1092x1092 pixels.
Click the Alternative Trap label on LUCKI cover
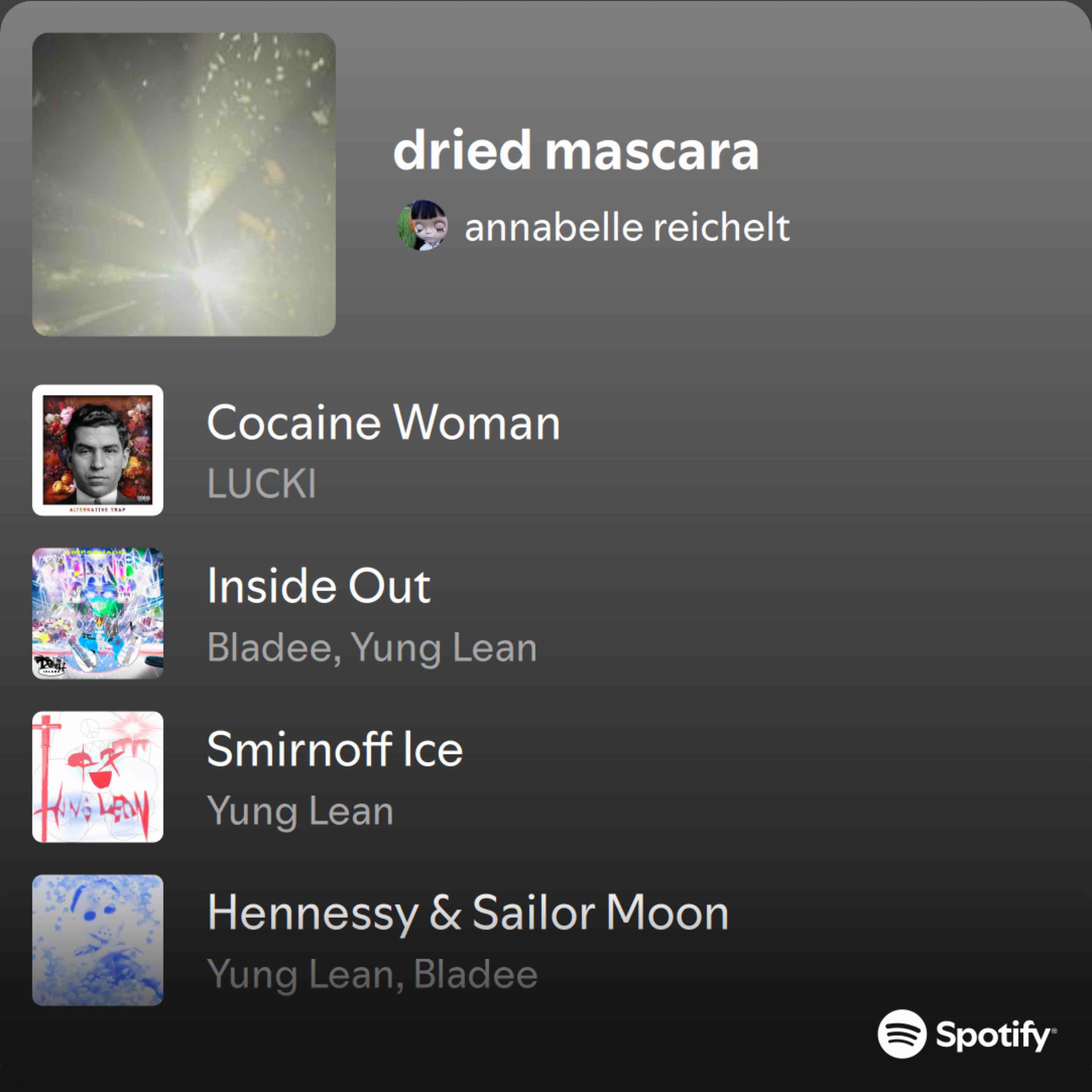(97, 509)
